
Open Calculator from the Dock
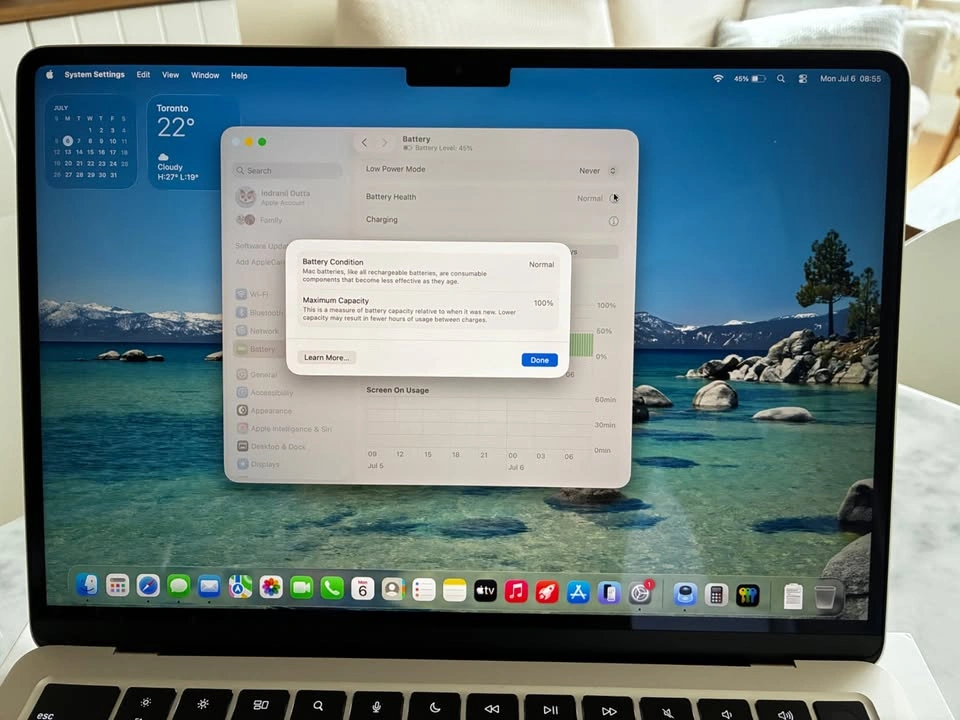click(716, 594)
